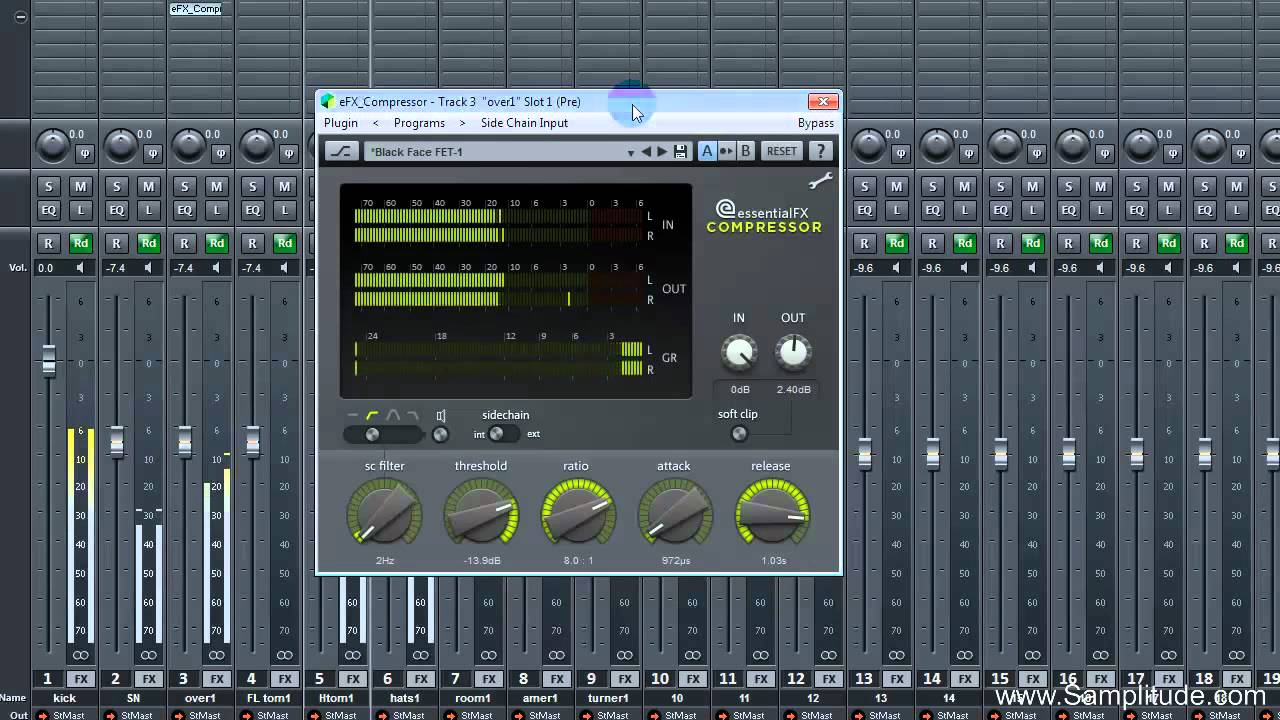Open FX for track 1 kick
The image size is (1280, 720).
coord(81,679)
